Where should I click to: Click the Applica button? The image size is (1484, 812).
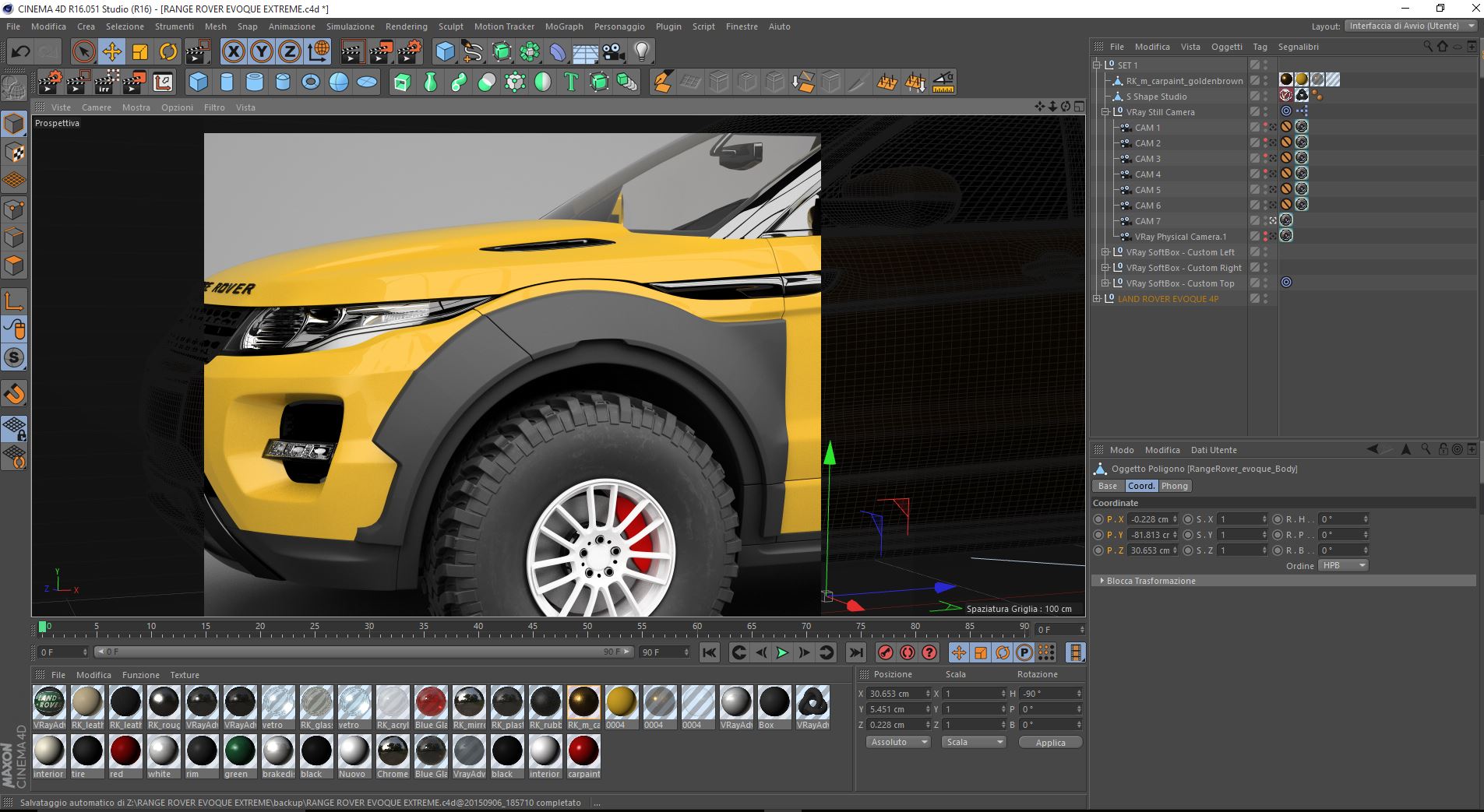tap(1050, 743)
